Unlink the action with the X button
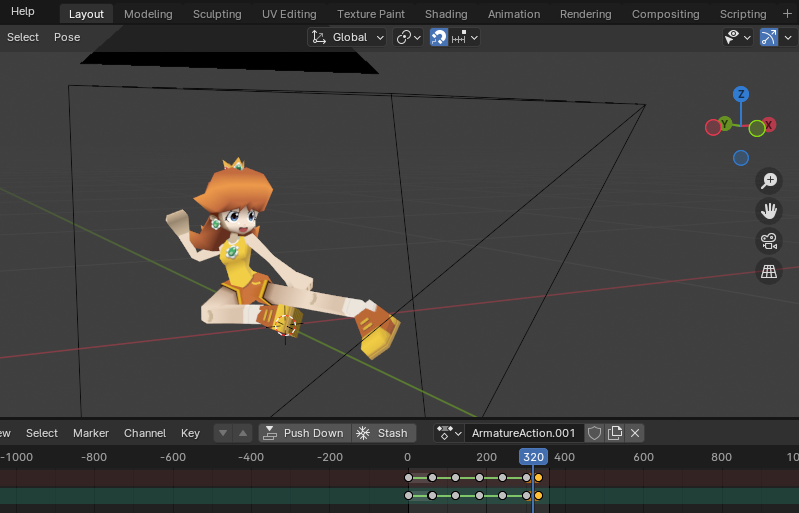Screen dimensions: 799x513 635,433
